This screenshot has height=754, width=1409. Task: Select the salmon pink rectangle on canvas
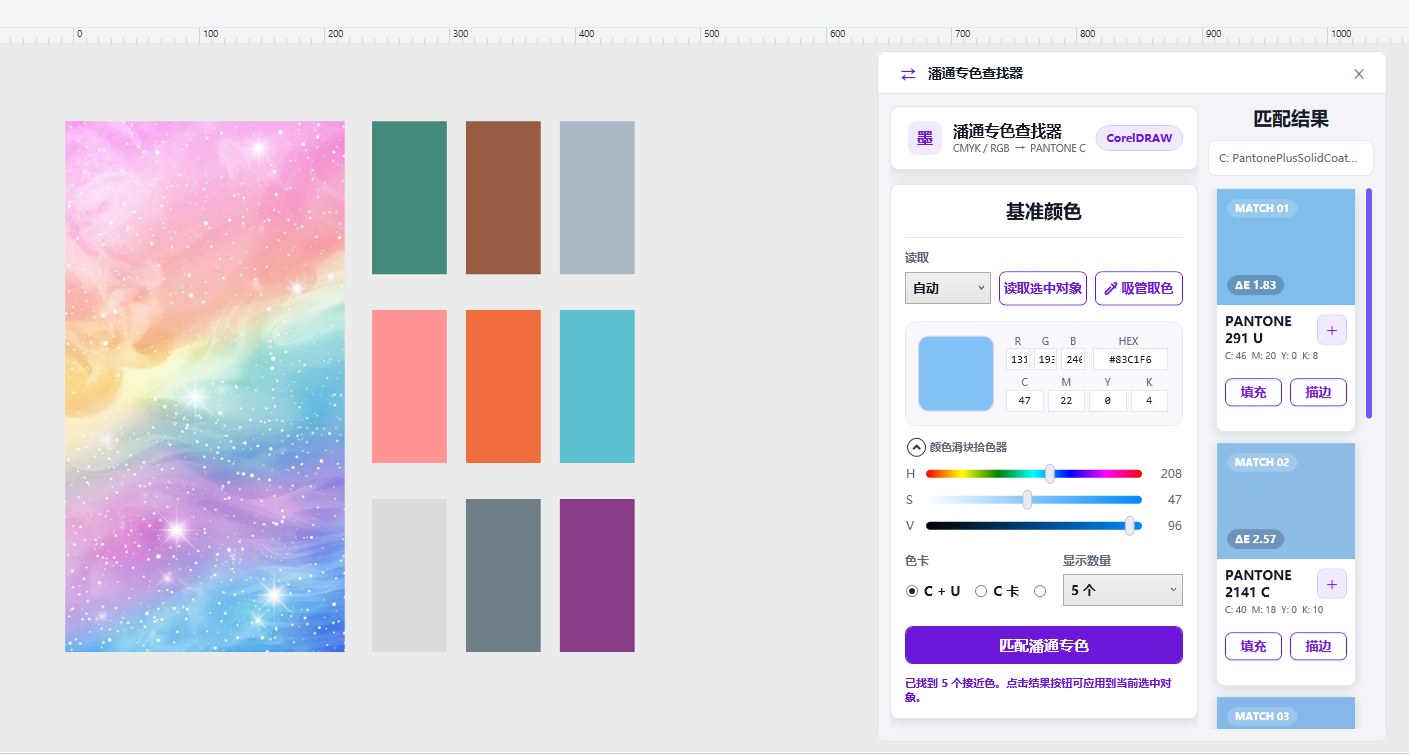click(409, 386)
